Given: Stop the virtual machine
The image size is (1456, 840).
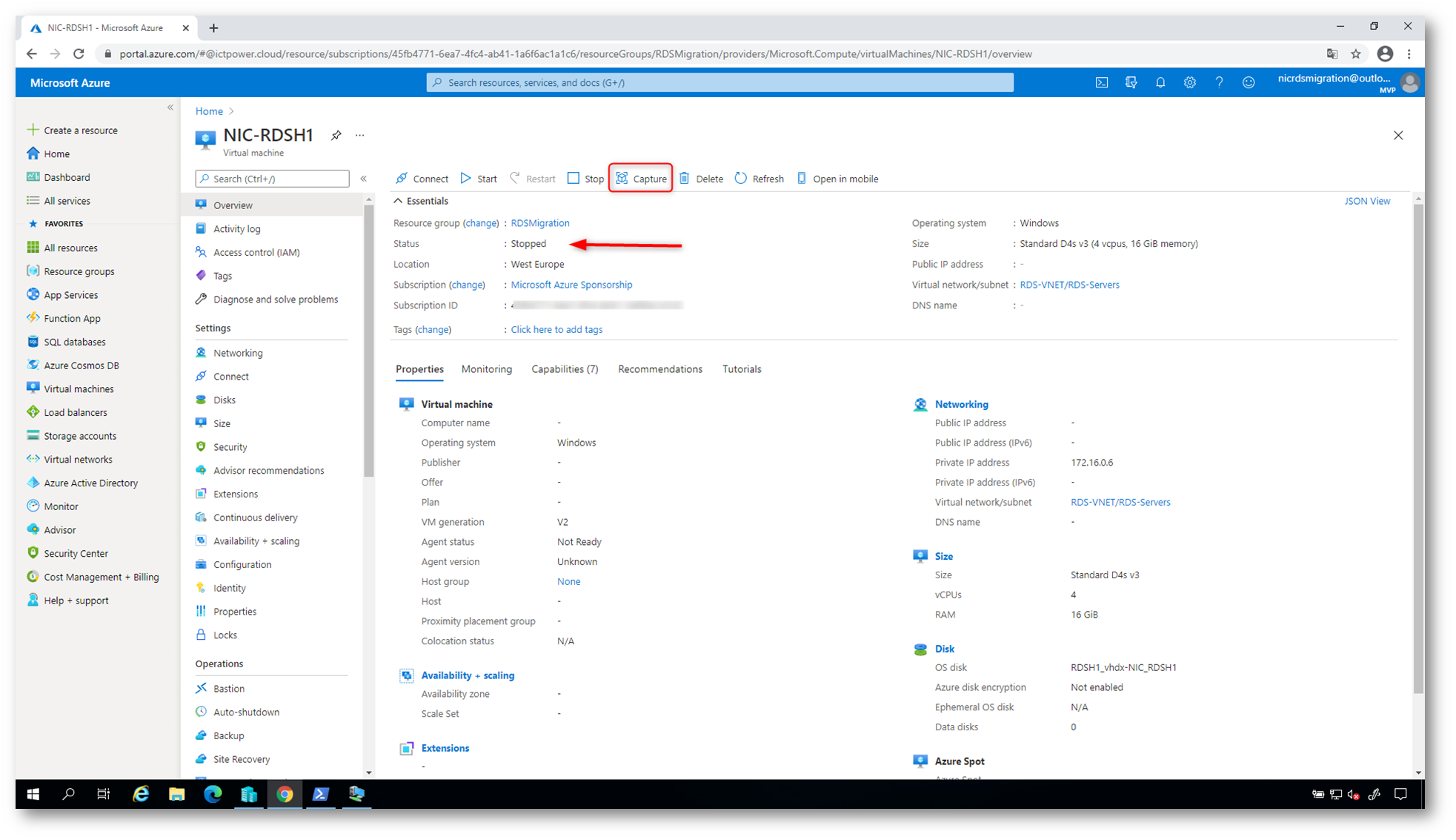Looking at the screenshot, I should click(x=585, y=178).
